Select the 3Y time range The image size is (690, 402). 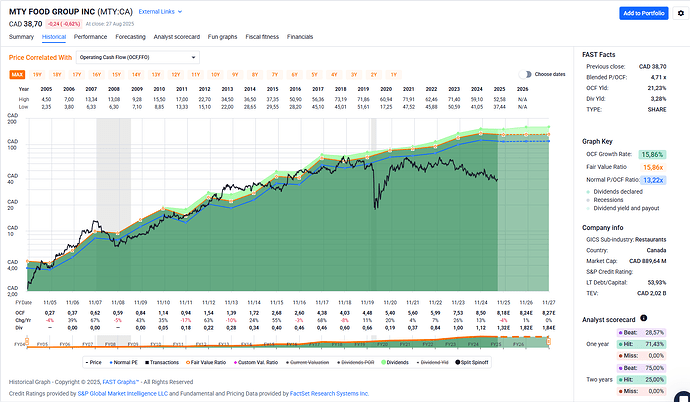coord(354,75)
